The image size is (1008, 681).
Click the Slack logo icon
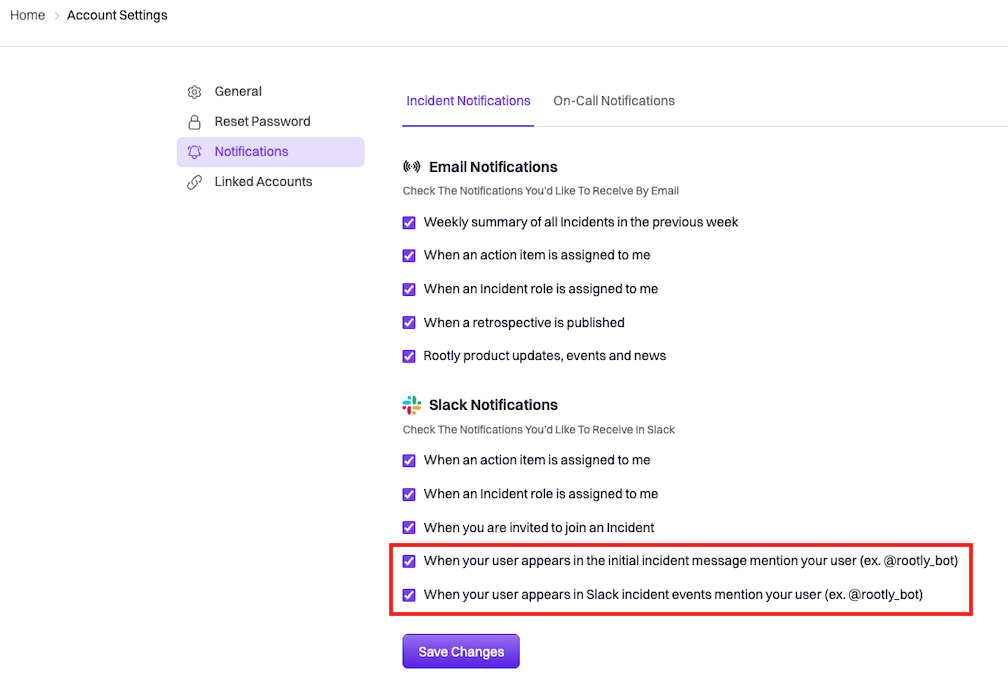tap(411, 405)
